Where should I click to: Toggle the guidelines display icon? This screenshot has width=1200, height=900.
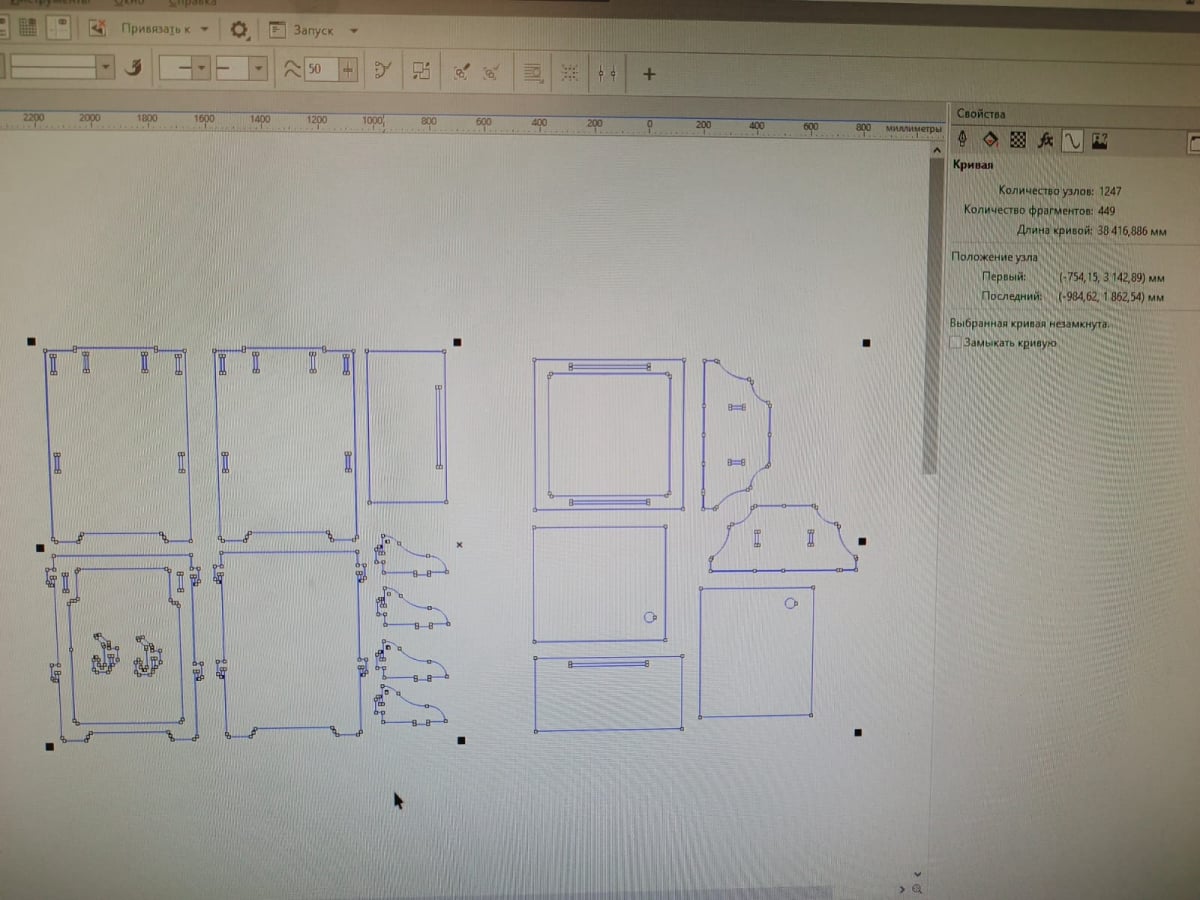(60, 28)
